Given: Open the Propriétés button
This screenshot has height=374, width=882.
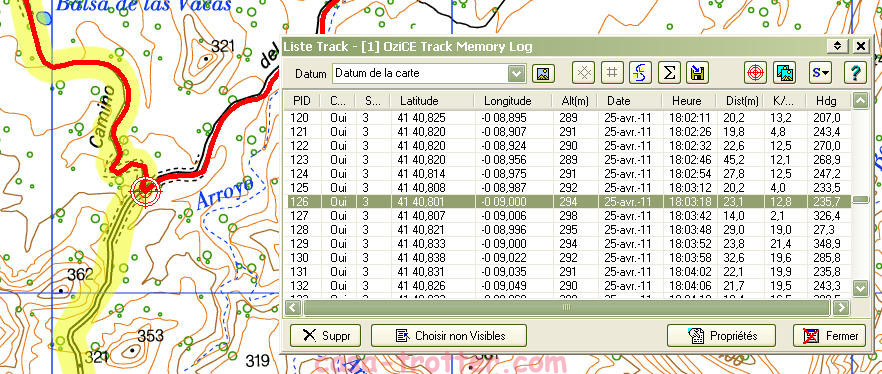Looking at the screenshot, I should pos(721,336).
